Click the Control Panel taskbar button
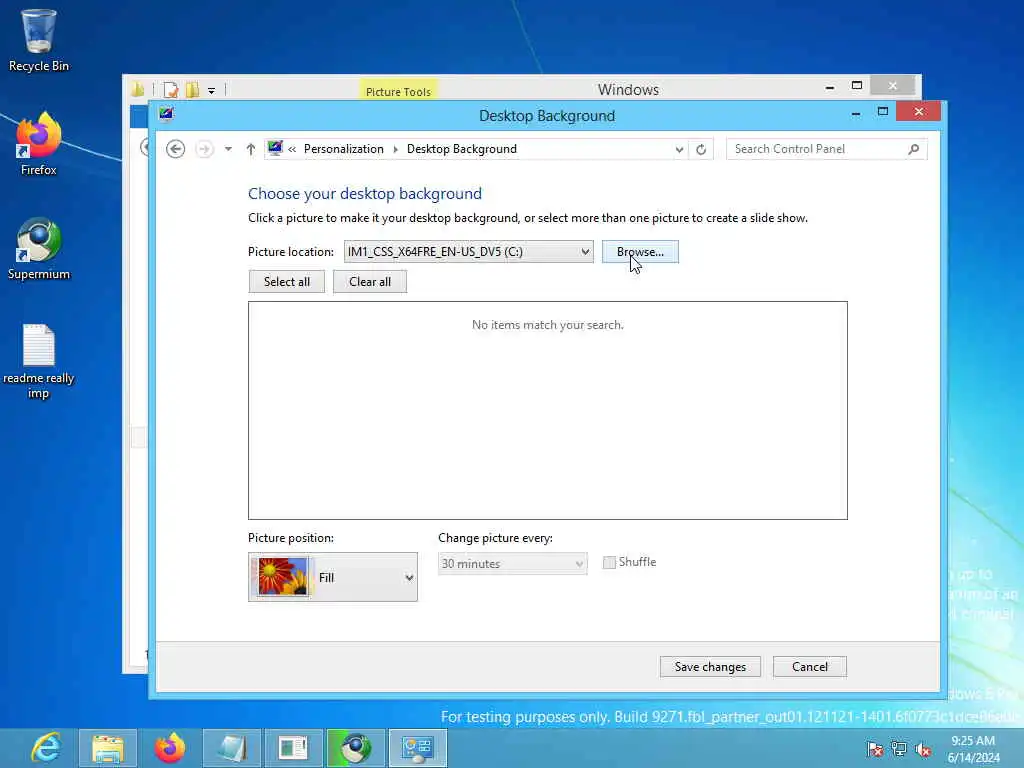 pos(418,748)
